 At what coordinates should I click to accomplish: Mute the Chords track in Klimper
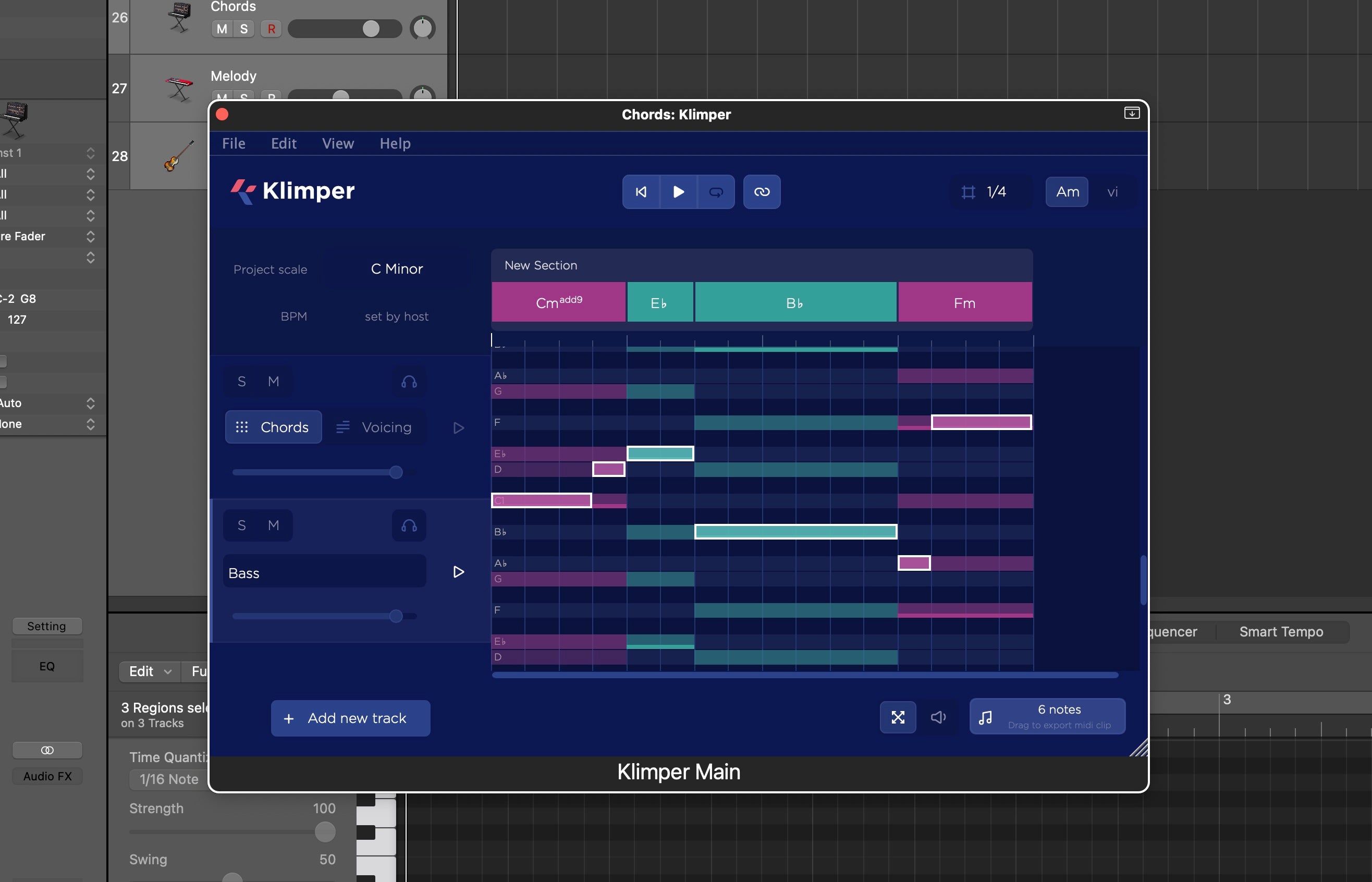[x=273, y=381]
